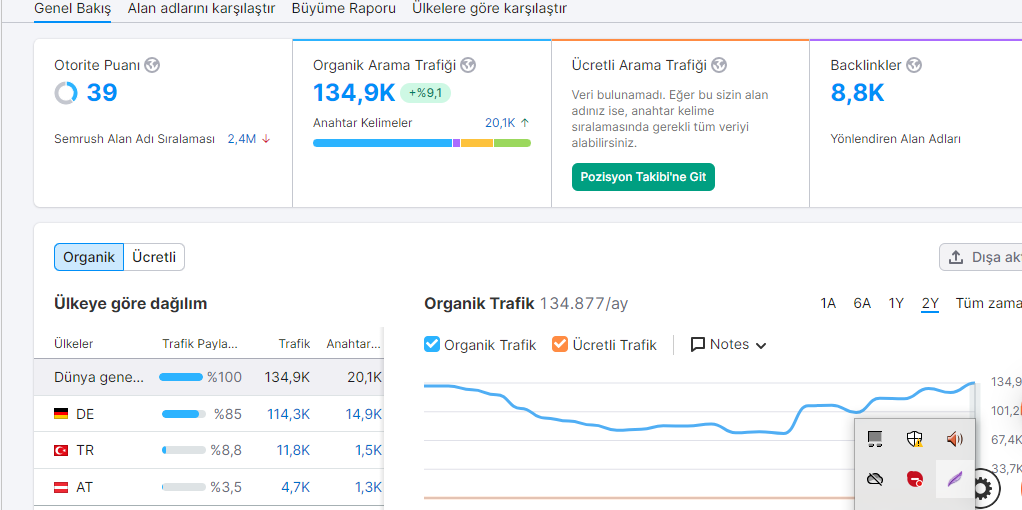The image size is (1022, 510).
Task: Click the Notes speech bubble icon
Action: (x=697, y=344)
